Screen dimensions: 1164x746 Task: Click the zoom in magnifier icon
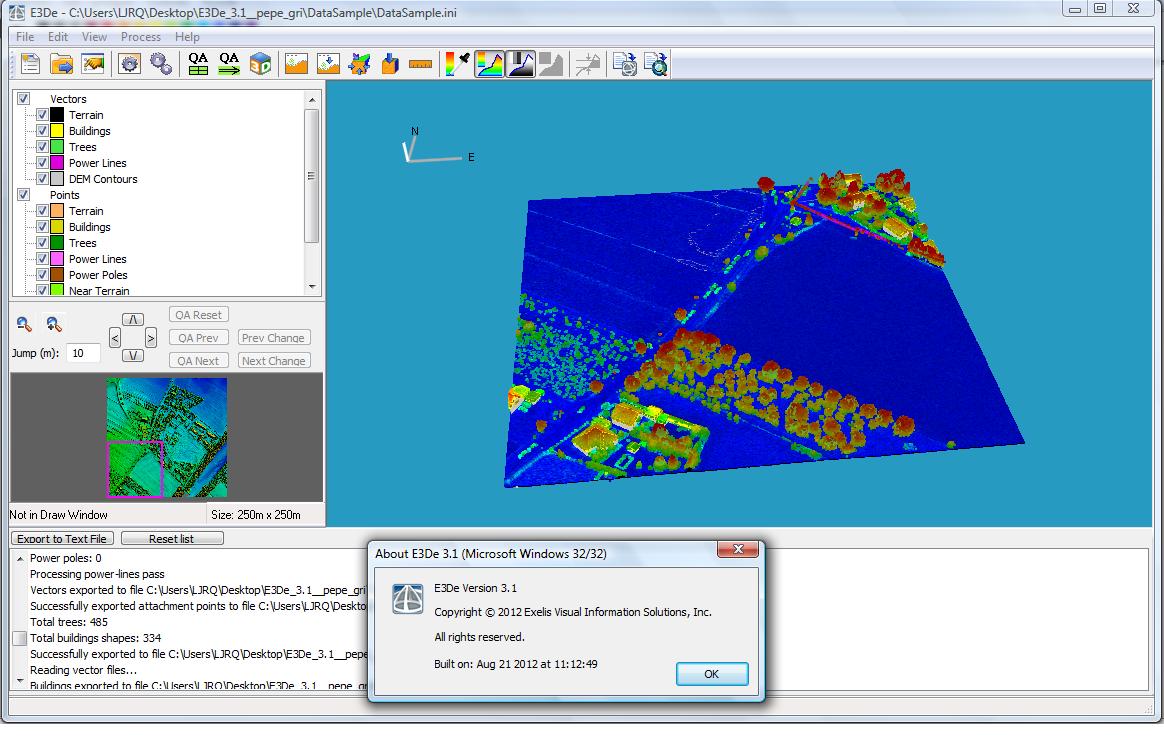pyautogui.click(x=53, y=324)
